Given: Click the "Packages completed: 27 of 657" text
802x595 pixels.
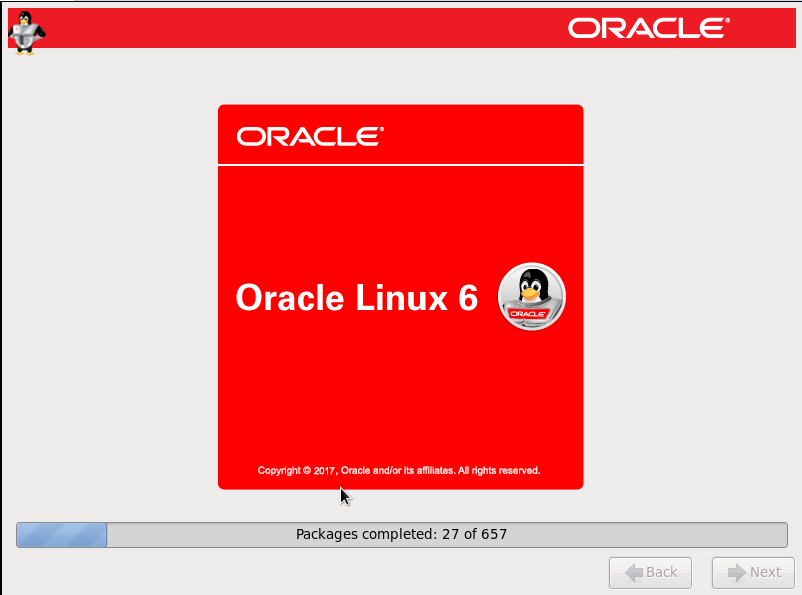Looking at the screenshot, I should pyautogui.click(x=402, y=534).
